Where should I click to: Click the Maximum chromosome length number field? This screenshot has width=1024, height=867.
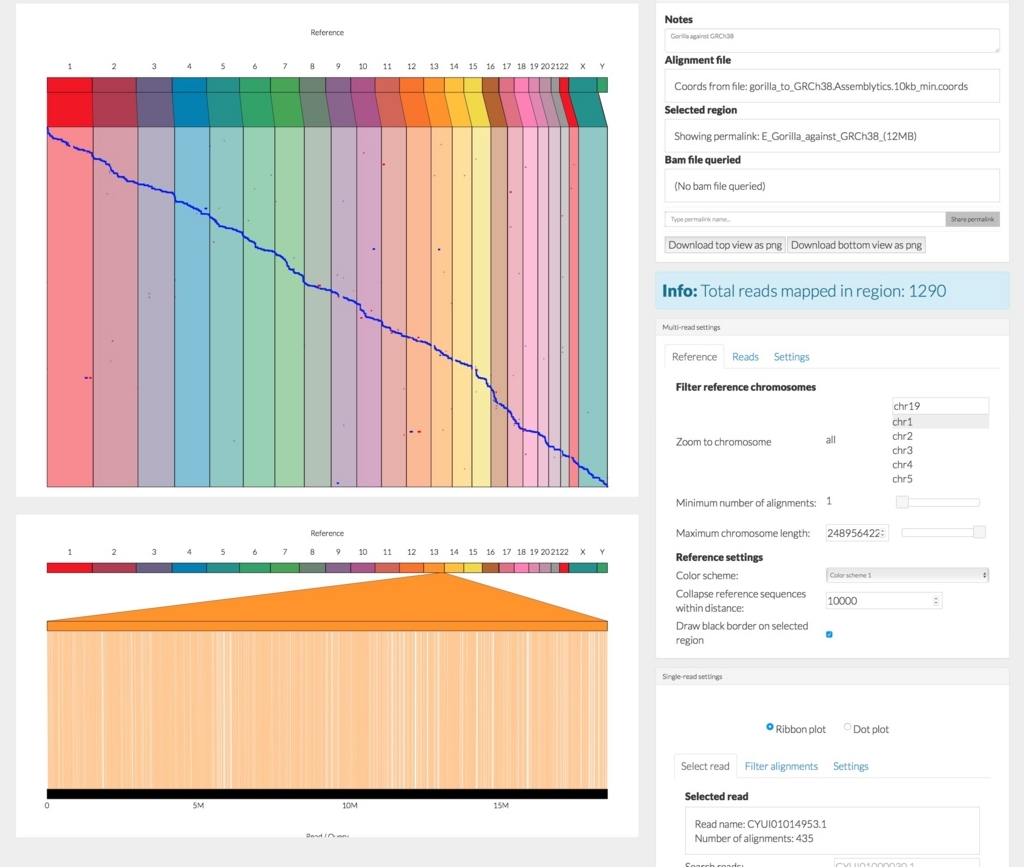857,533
